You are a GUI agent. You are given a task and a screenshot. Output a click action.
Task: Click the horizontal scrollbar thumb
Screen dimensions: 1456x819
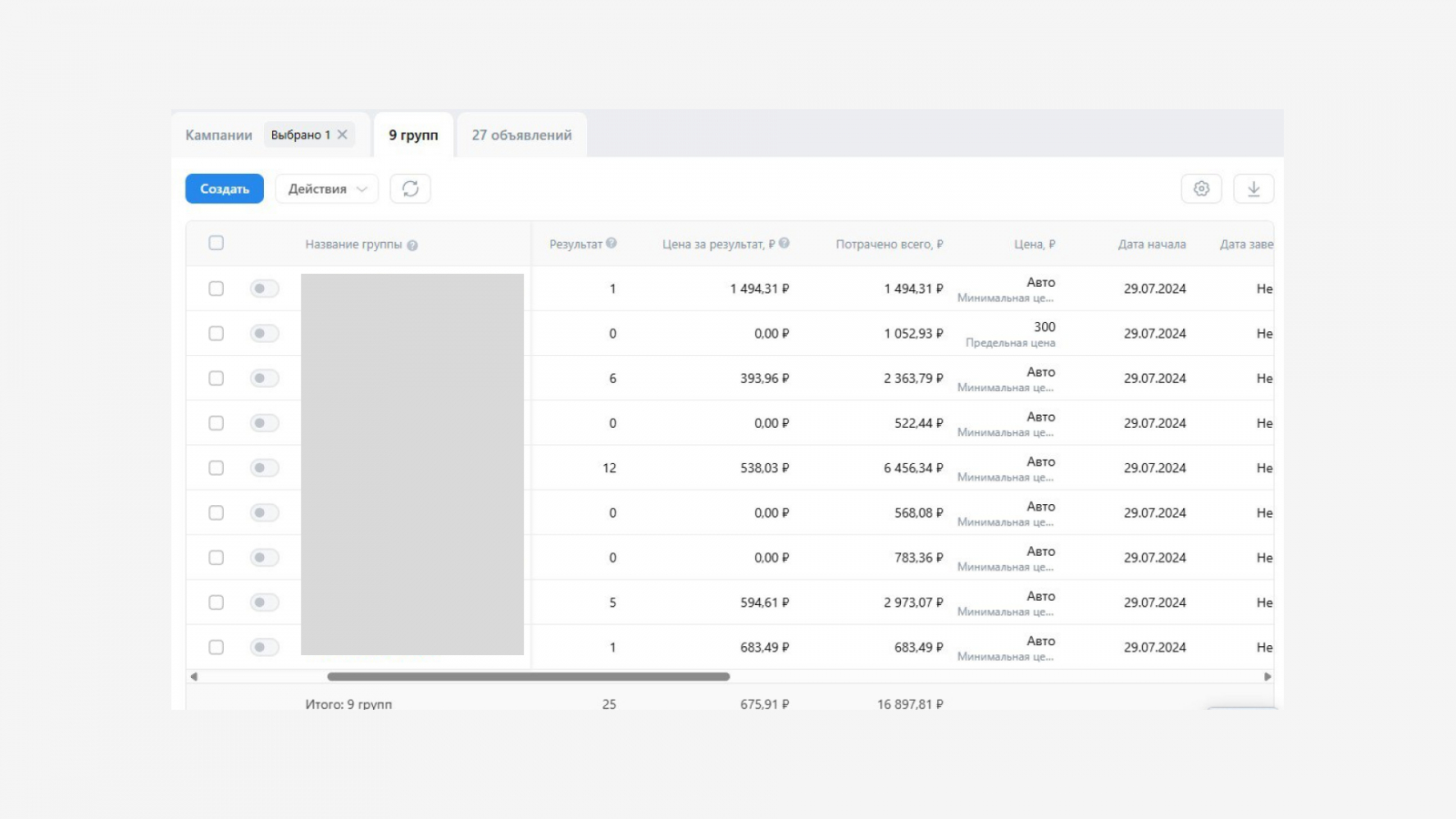coord(528,676)
